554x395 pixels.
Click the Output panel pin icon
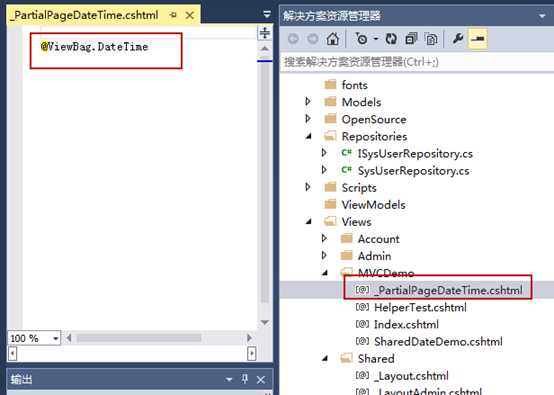pos(244,379)
